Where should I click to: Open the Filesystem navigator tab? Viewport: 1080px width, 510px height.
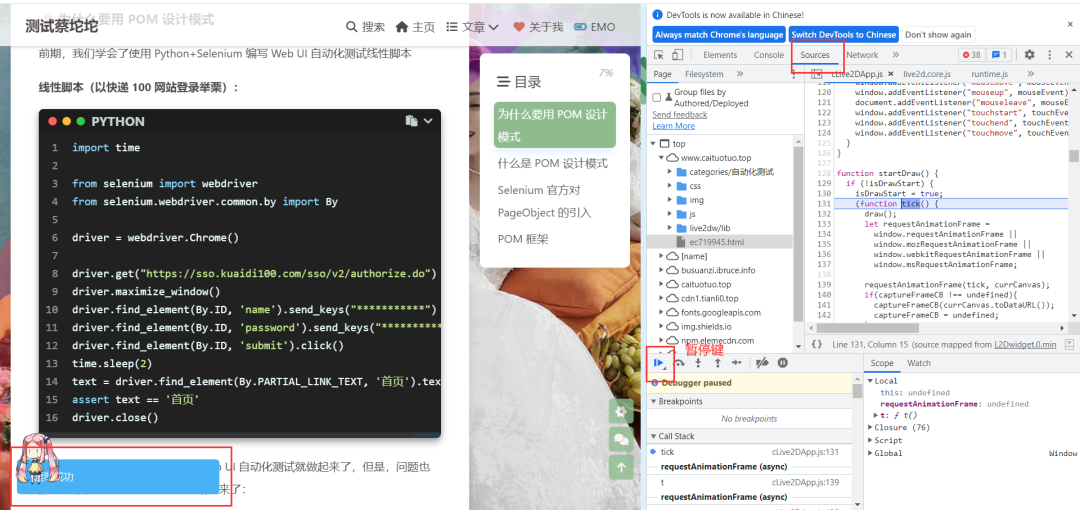click(x=704, y=74)
